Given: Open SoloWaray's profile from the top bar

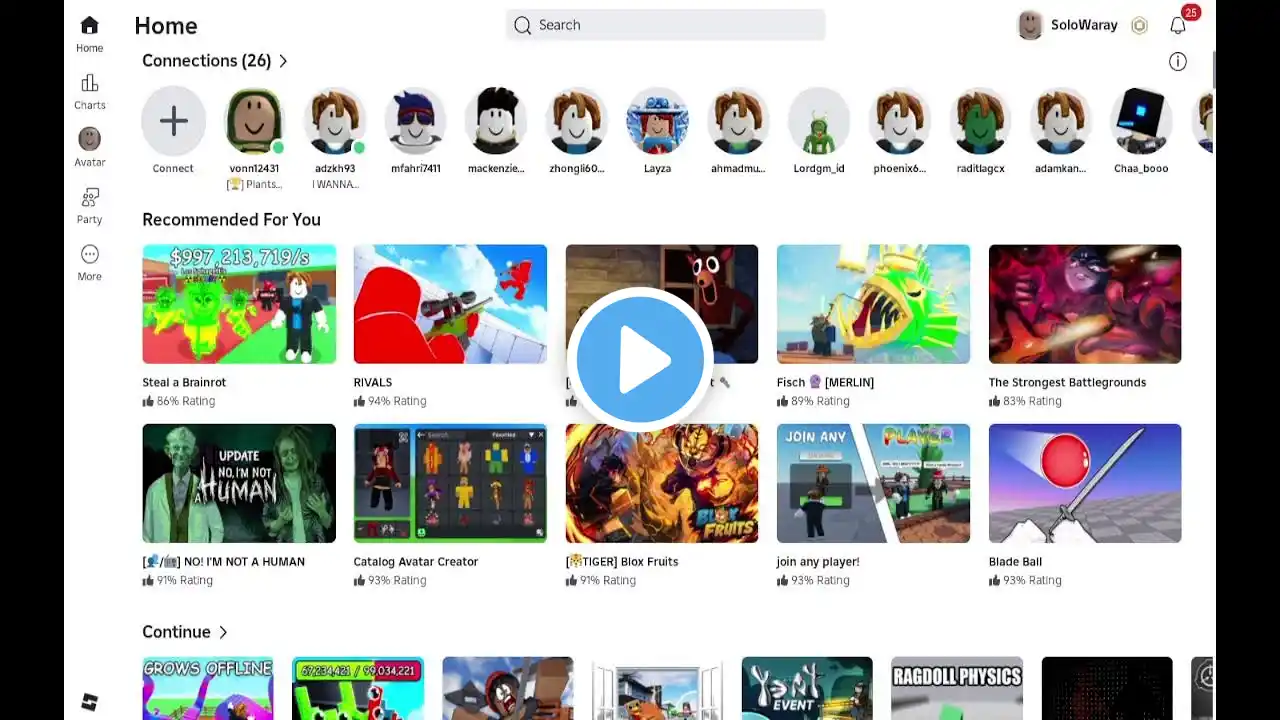Looking at the screenshot, I should coord(1067,25).
